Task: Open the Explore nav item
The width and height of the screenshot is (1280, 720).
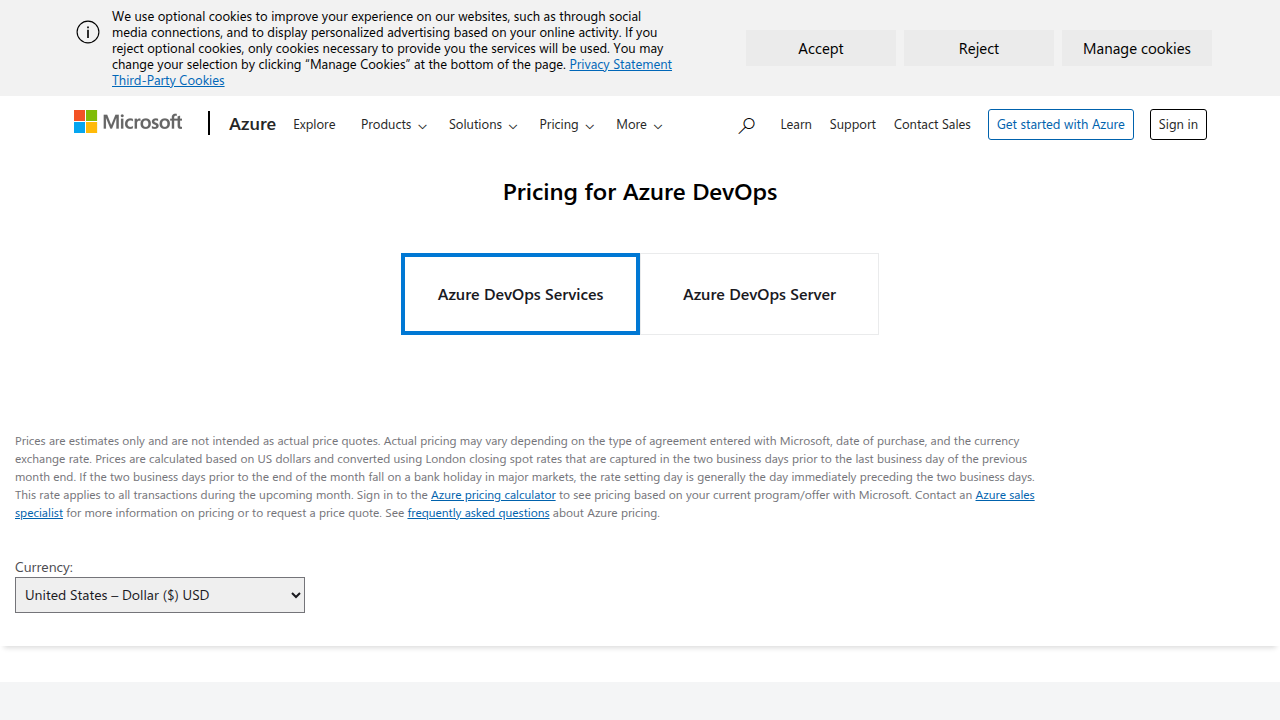Action: tap(314, 124)
